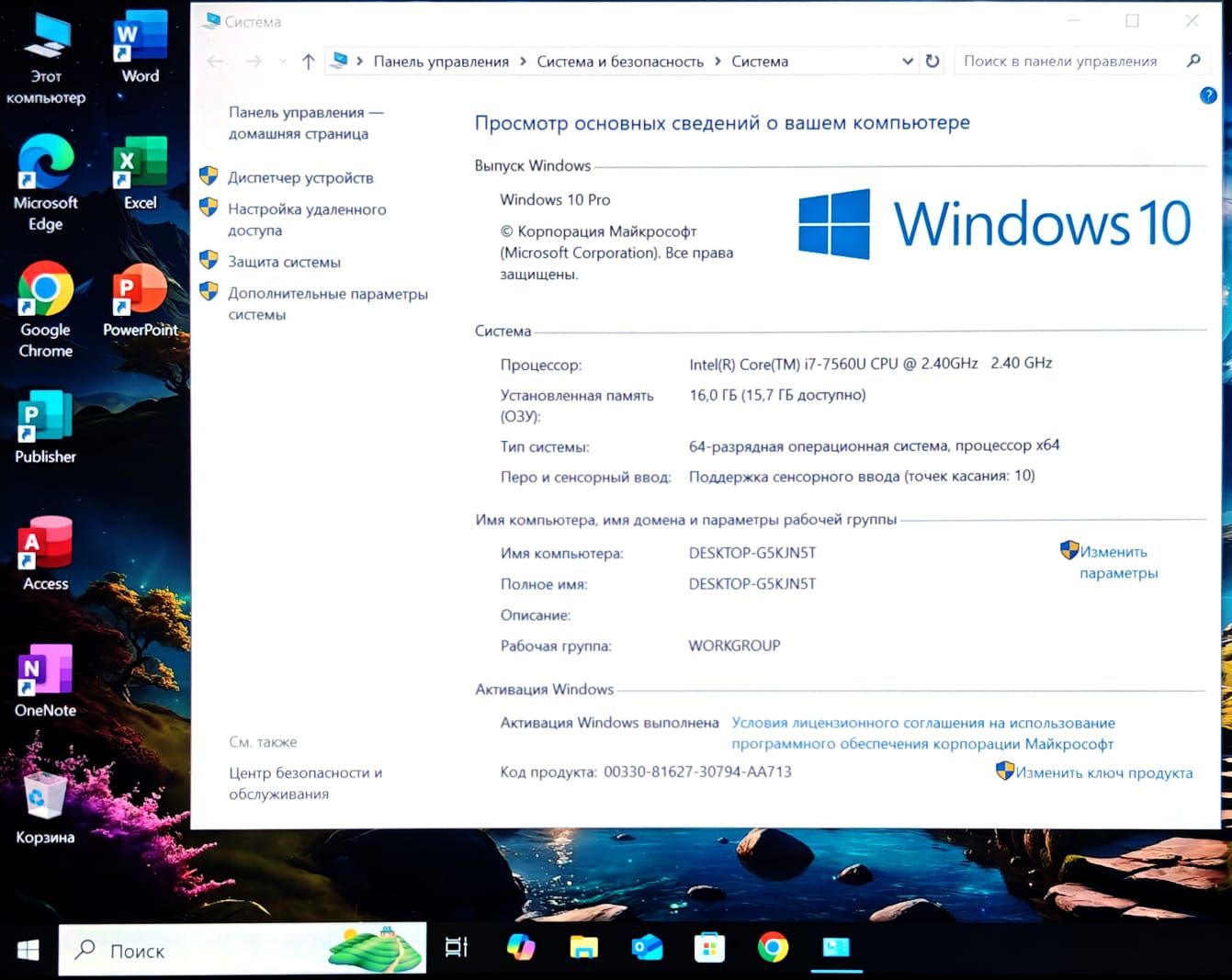This screenshot has width=1232, height=980.
Task: Click the computer icon in address bar
Action: (339, 61)
